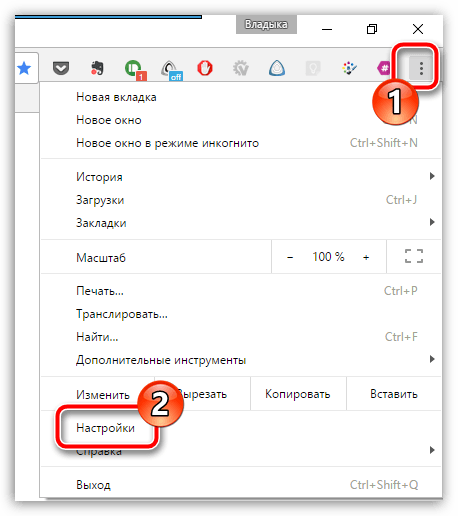Restore down the browser window
Screen dimensions: 458x516
click(x=372, y=29)
